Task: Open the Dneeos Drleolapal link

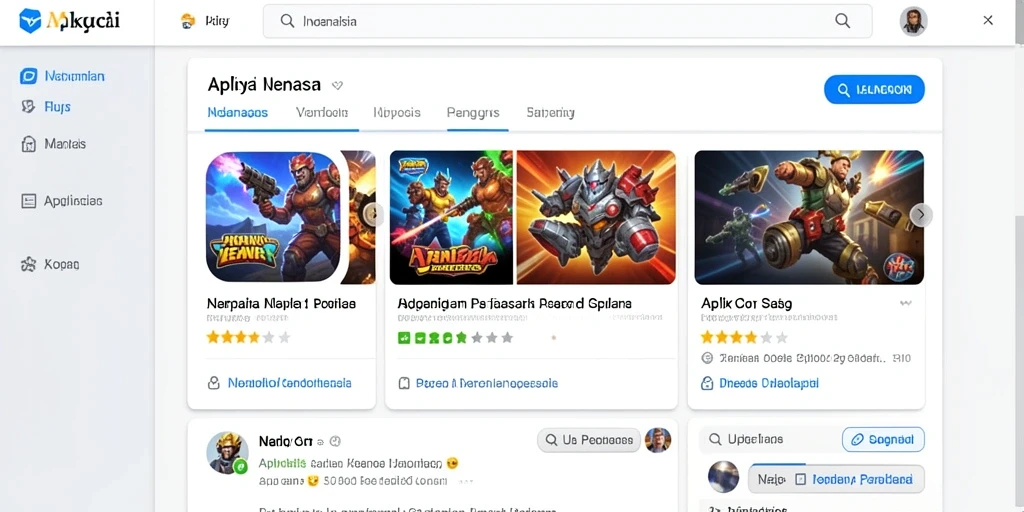Action: pos(769,383)
